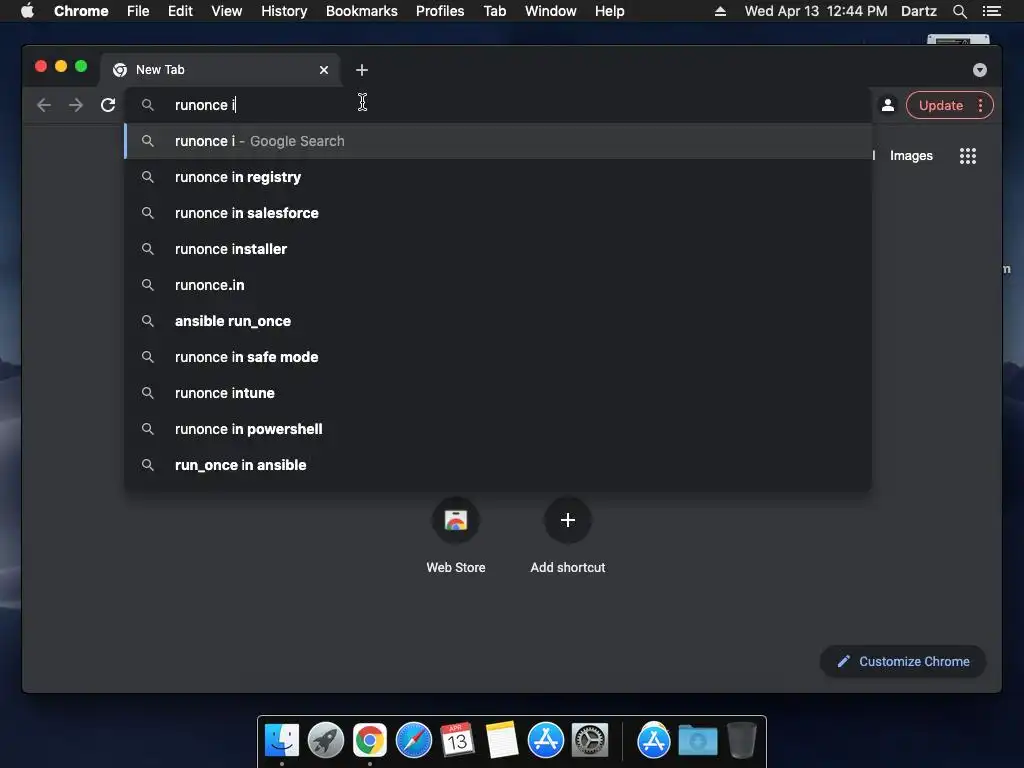Click the date and time in menu bar
This screenshot has width=1024, height=768.
coord(816,11)
